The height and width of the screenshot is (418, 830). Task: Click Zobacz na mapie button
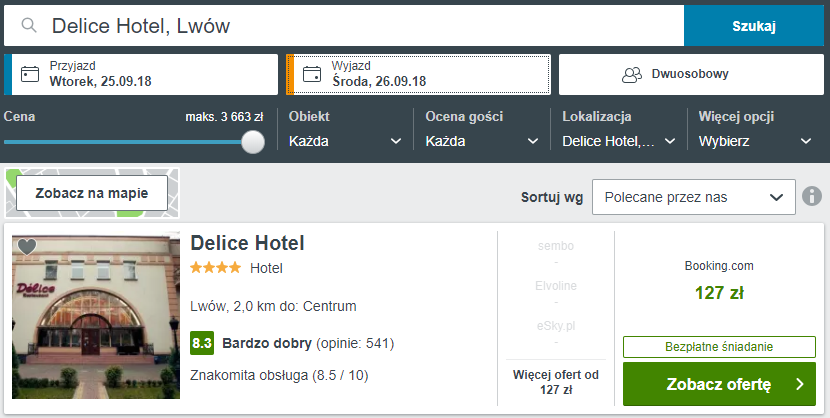coord(92,193)
